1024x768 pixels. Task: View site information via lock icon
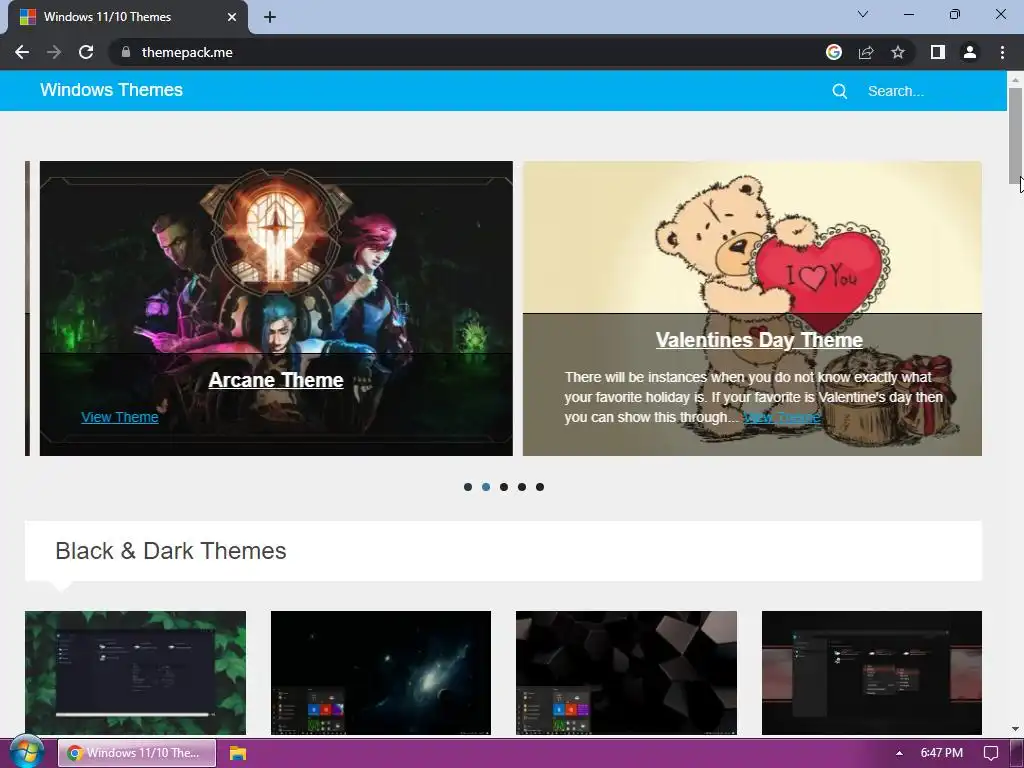pos(126,52)
